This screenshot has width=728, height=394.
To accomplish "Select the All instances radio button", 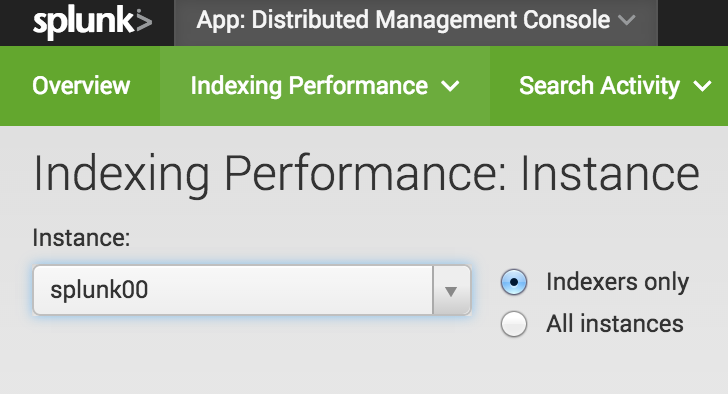I will [514, 323].
